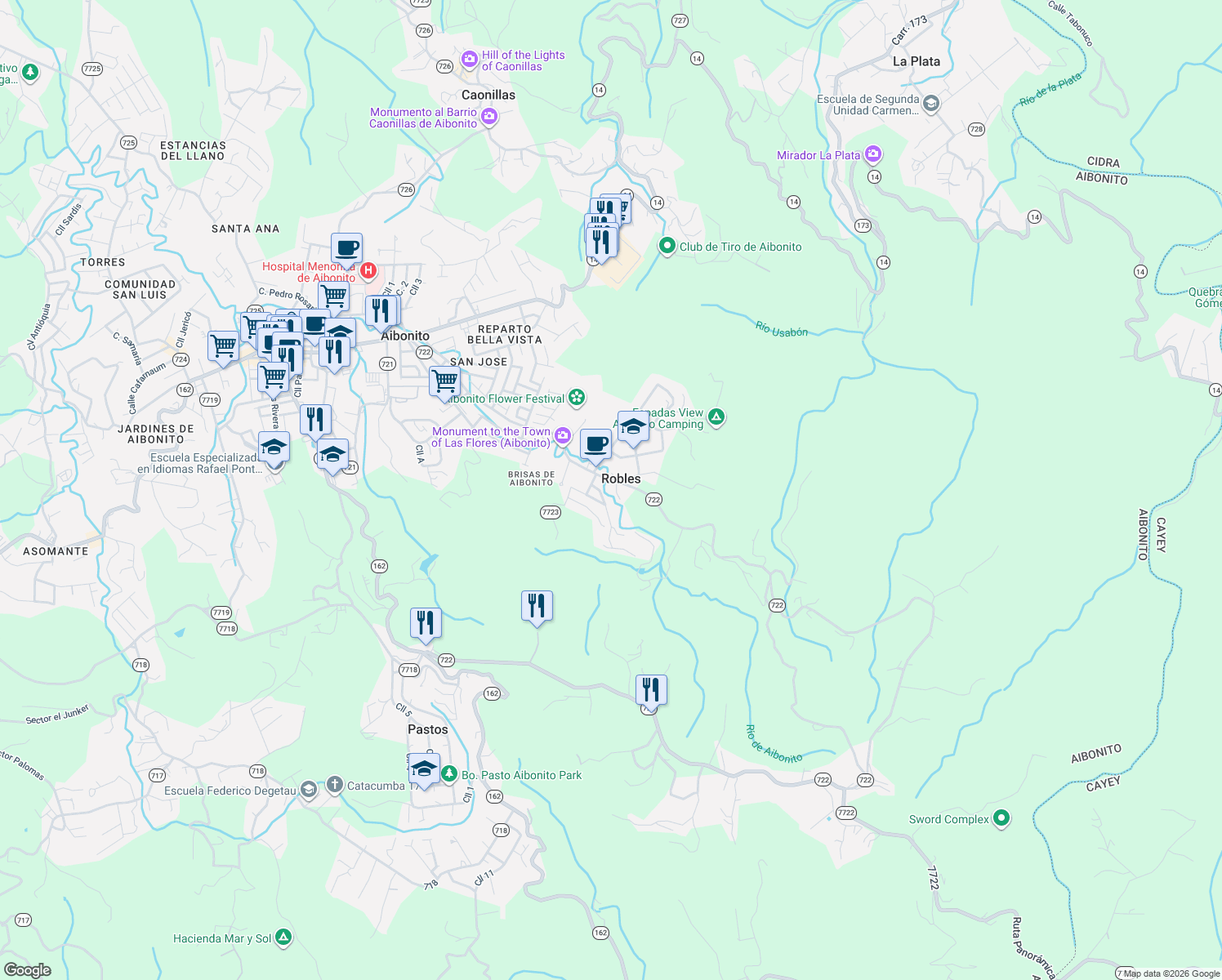Image resolution: width=1222 pixels, height=980 pixels.
Task: Click the Hill of the Lights of Caonillas camera icon
Action: coord(469,59)
